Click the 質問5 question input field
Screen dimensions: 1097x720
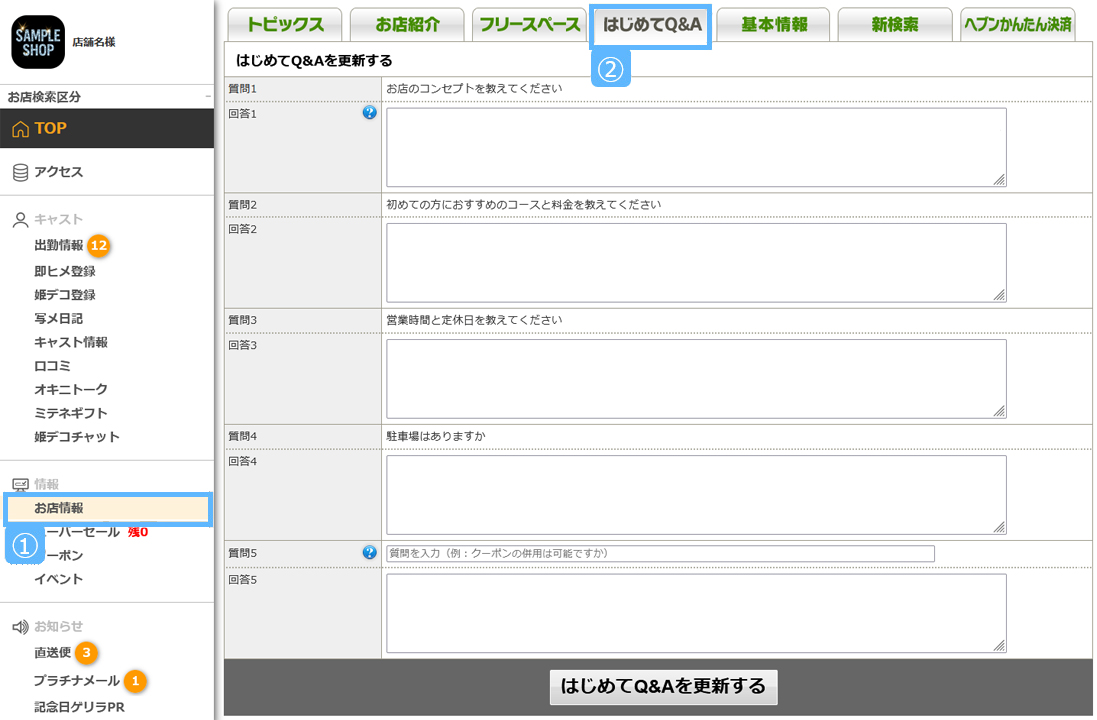click(660, 553)
